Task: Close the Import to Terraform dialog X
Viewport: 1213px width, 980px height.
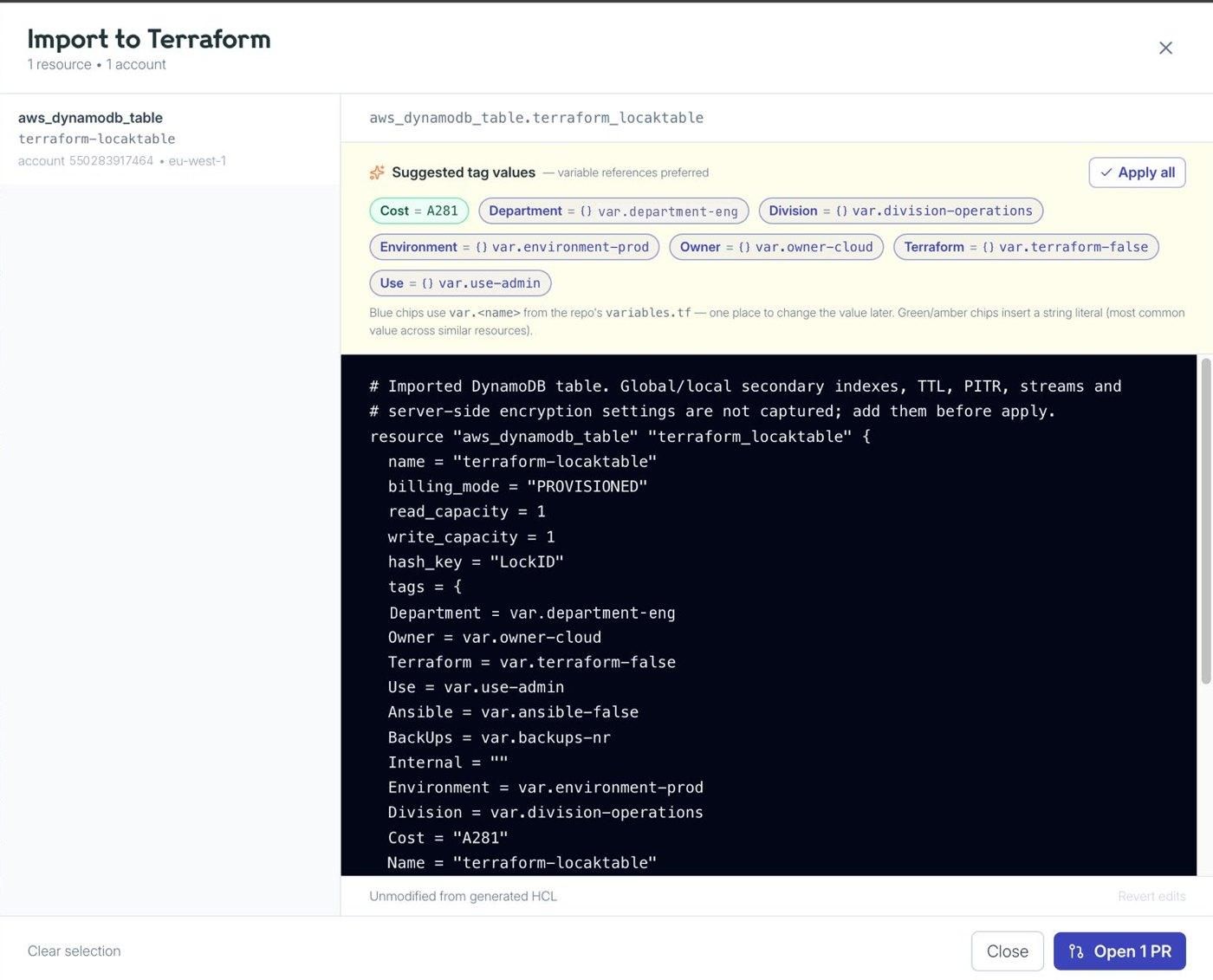Action: [x=1165, y=49]
